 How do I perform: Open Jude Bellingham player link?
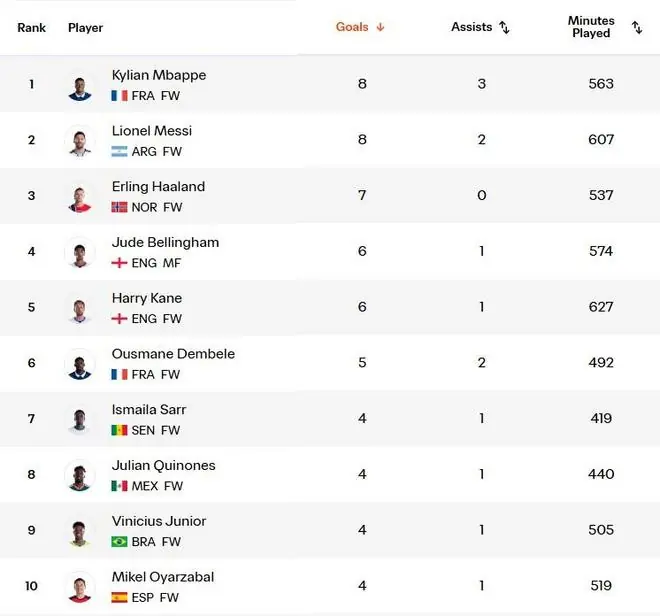(x=165, y=243)
